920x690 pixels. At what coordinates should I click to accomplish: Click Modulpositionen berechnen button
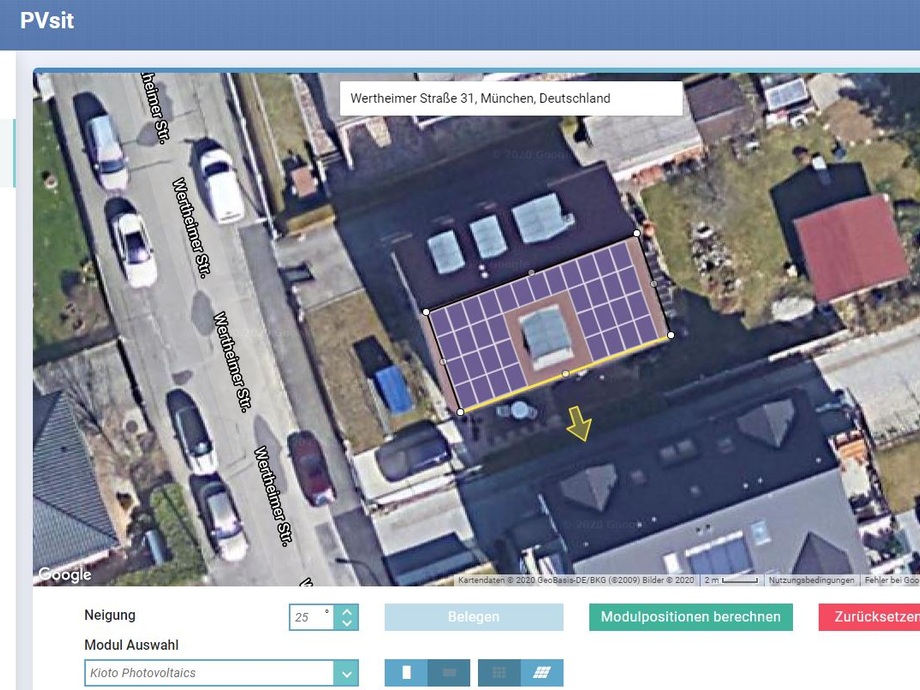691,617
